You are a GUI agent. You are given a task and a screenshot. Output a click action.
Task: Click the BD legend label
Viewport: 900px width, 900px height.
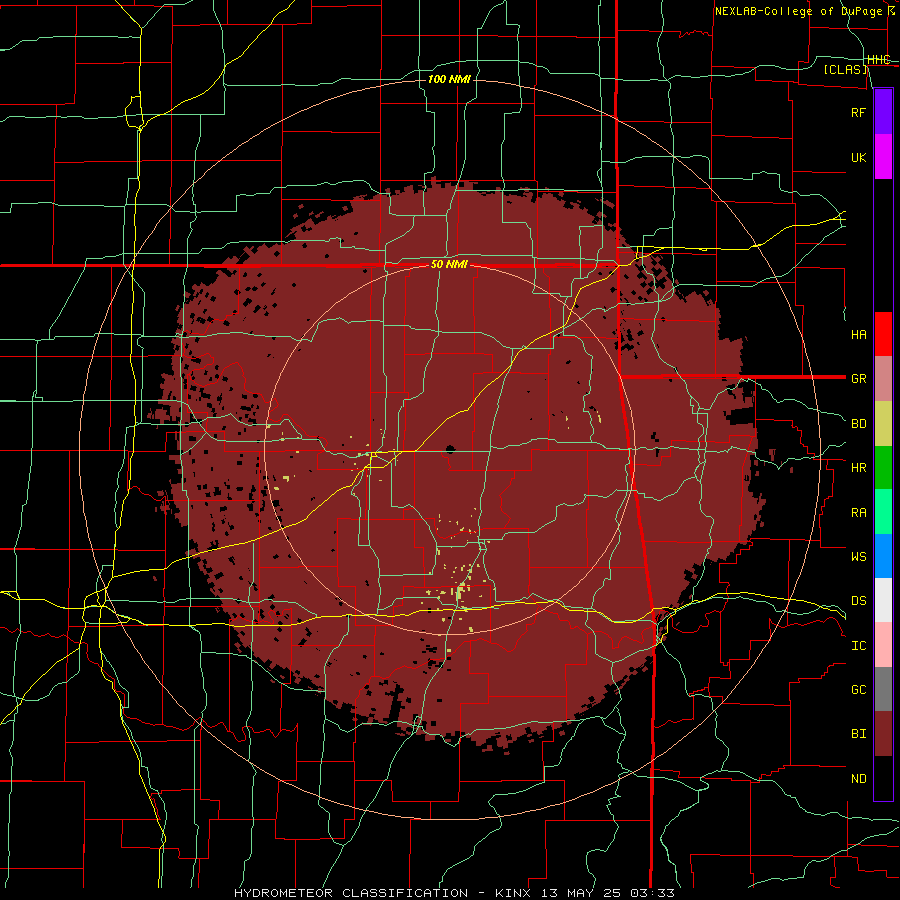pos(858,424)
